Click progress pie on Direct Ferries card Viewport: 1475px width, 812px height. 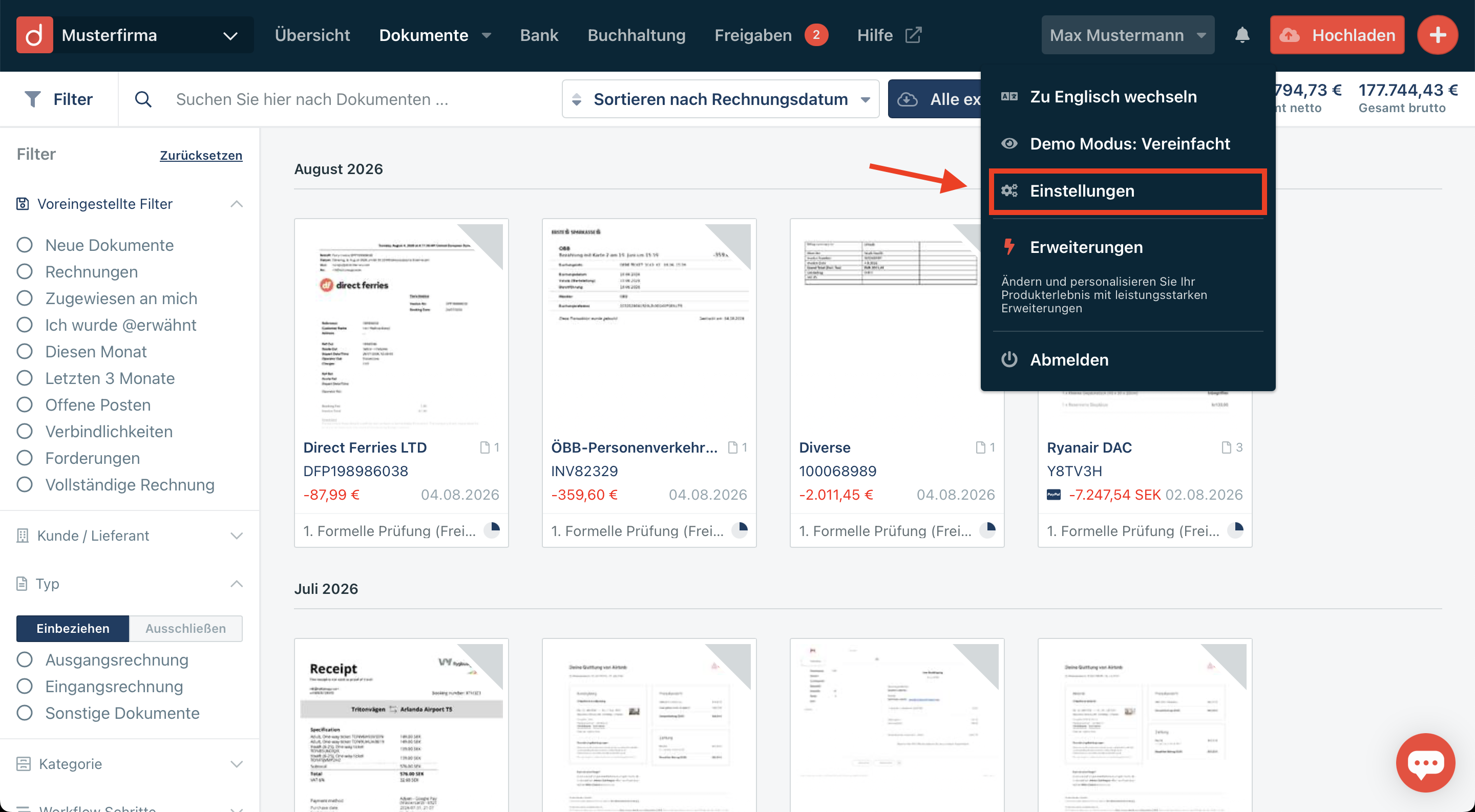click(x=492, y=530)
